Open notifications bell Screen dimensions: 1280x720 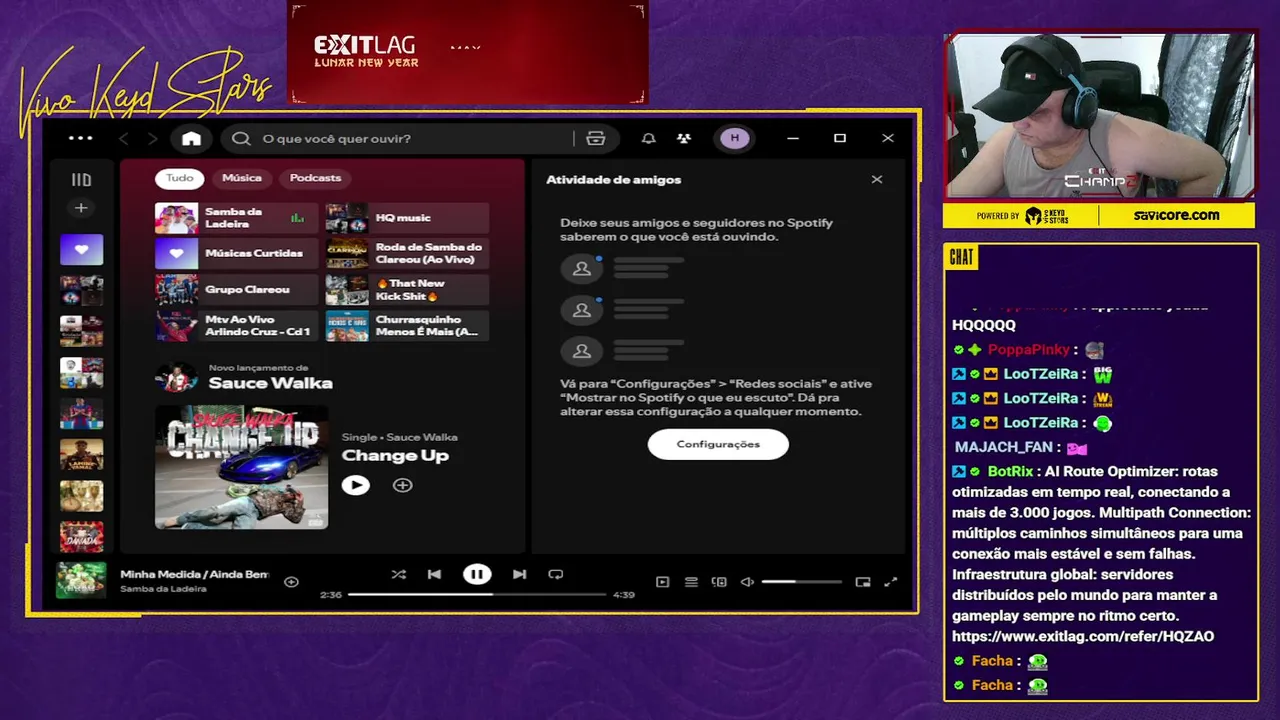coord(649,138)
